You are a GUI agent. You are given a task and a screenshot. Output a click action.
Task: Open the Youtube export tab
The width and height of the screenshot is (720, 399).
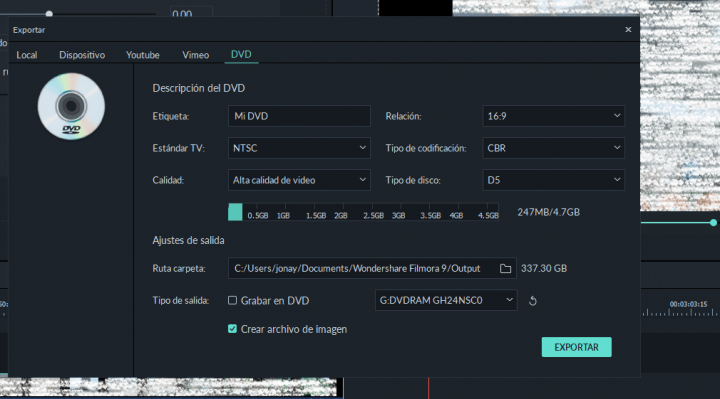click(x=143, y=55)
